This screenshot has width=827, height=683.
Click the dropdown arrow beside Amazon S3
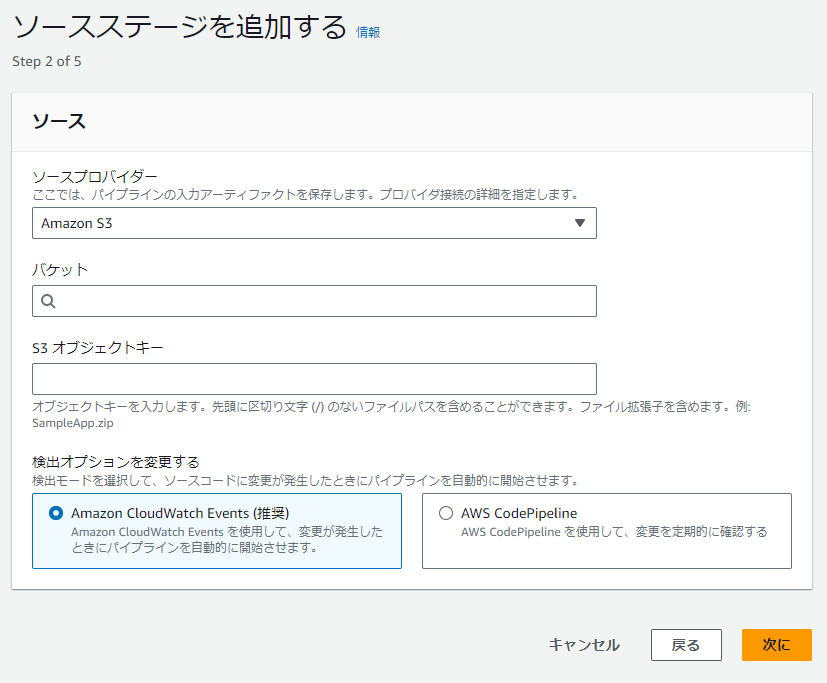[x=580, y=223]
